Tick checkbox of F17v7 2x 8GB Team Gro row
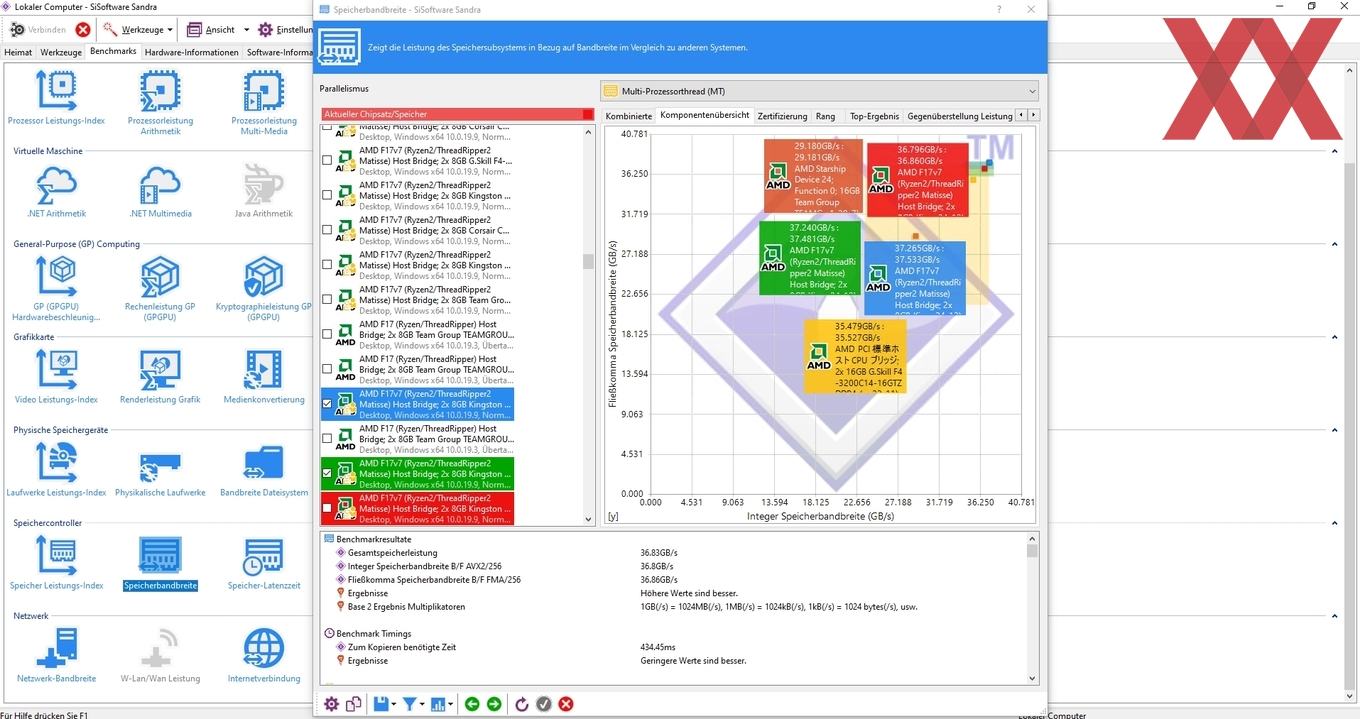 tap(327, 299)
